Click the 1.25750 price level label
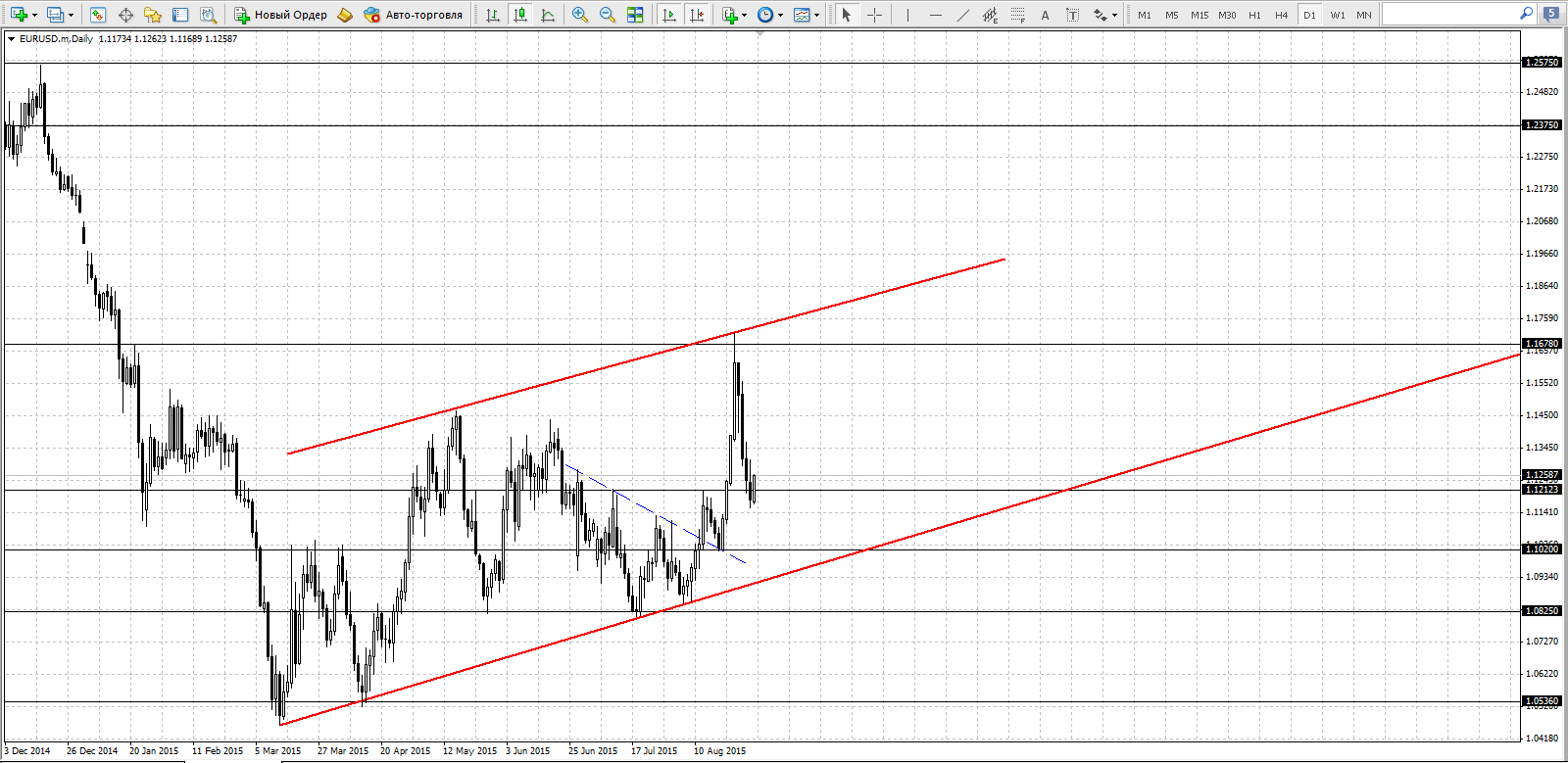The height and width of the screenshot is (763, 1568). (1542, 63)
